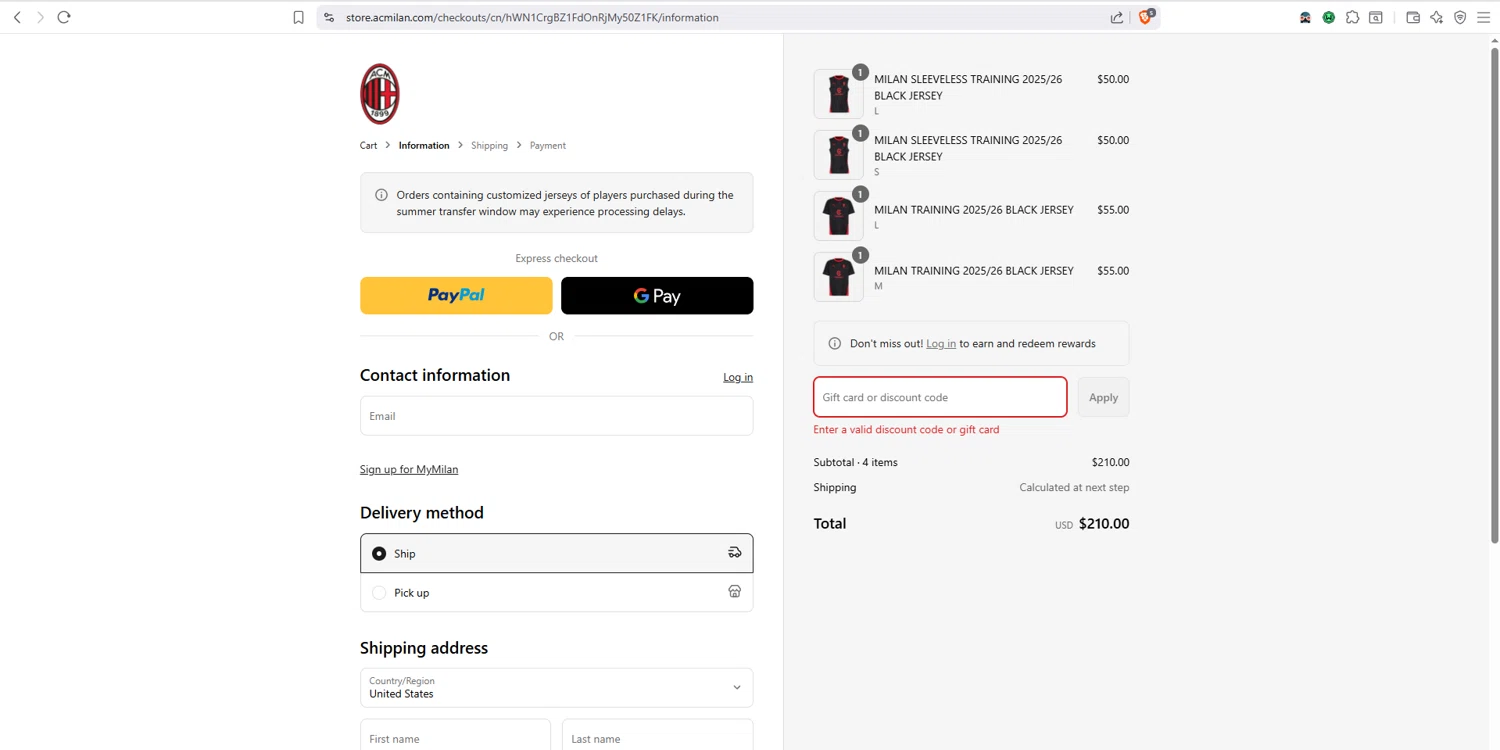
Task: Click the Email input field
Action: pos(556,416)
